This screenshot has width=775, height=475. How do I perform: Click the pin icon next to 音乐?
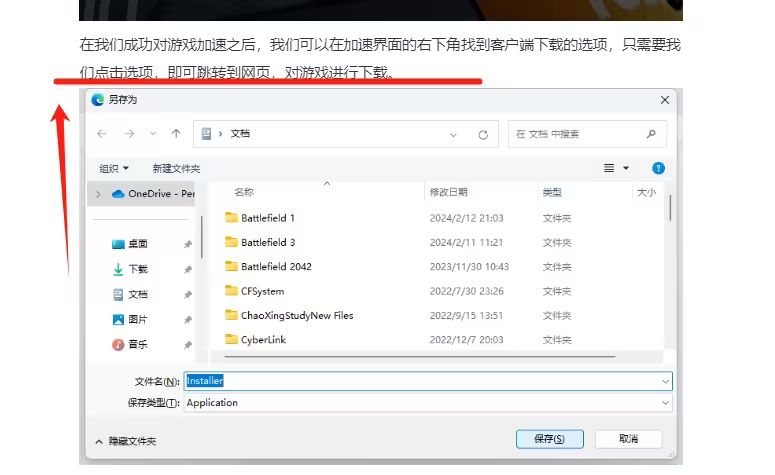click(x=188, y=345)
